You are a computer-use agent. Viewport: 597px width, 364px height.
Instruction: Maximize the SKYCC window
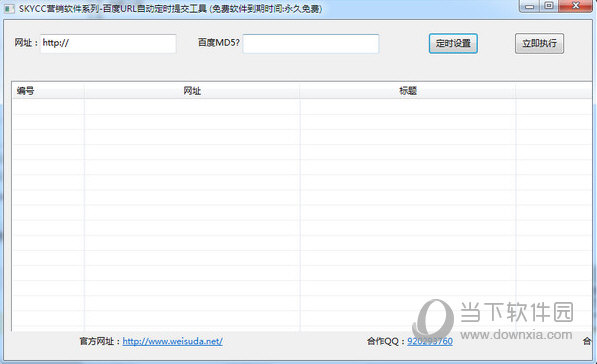coord(549,6)
